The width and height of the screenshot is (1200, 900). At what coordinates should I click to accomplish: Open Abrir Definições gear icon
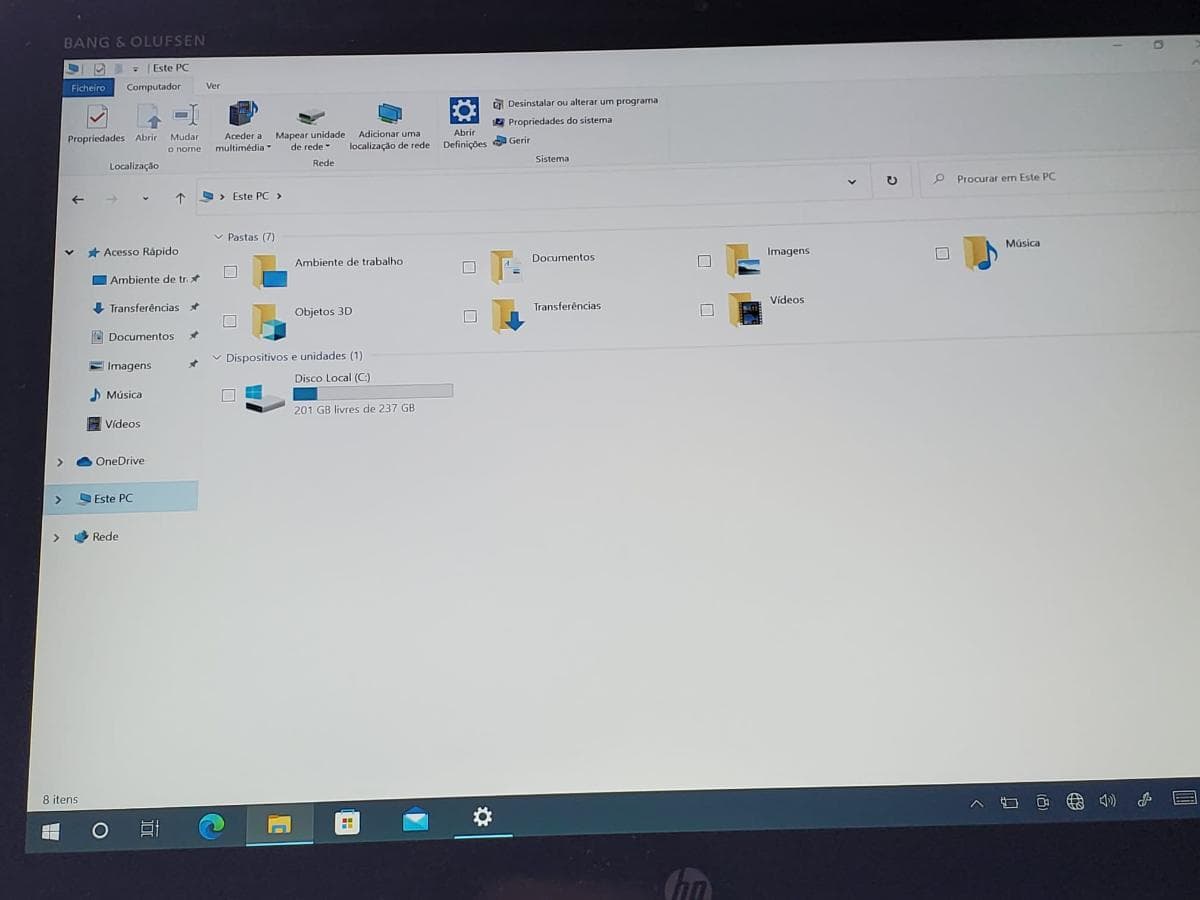tap(464, 110)
